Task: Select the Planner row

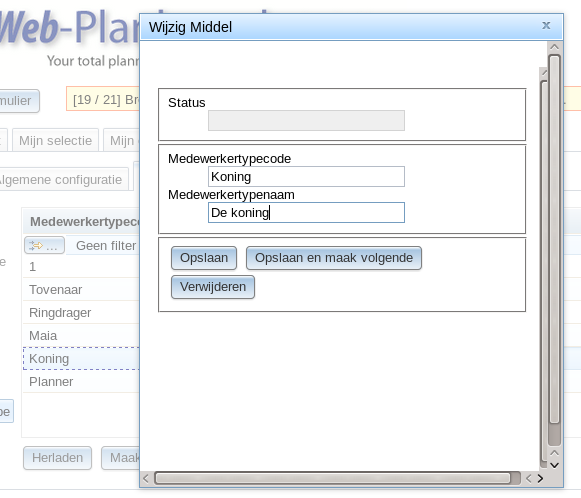Action: click(x=81, y=381)
